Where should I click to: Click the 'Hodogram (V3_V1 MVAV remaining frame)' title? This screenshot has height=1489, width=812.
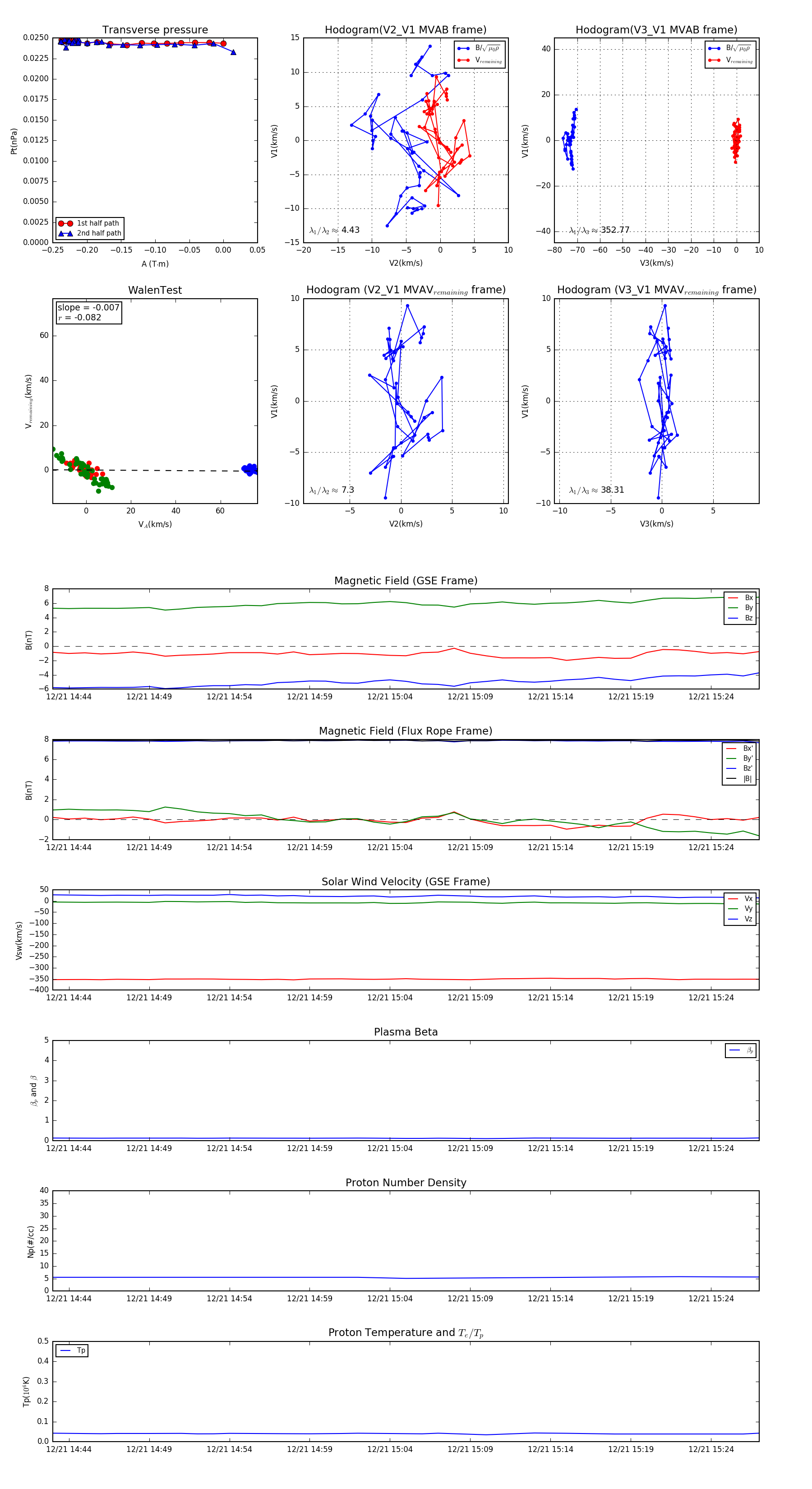click(x=656, y=290)
